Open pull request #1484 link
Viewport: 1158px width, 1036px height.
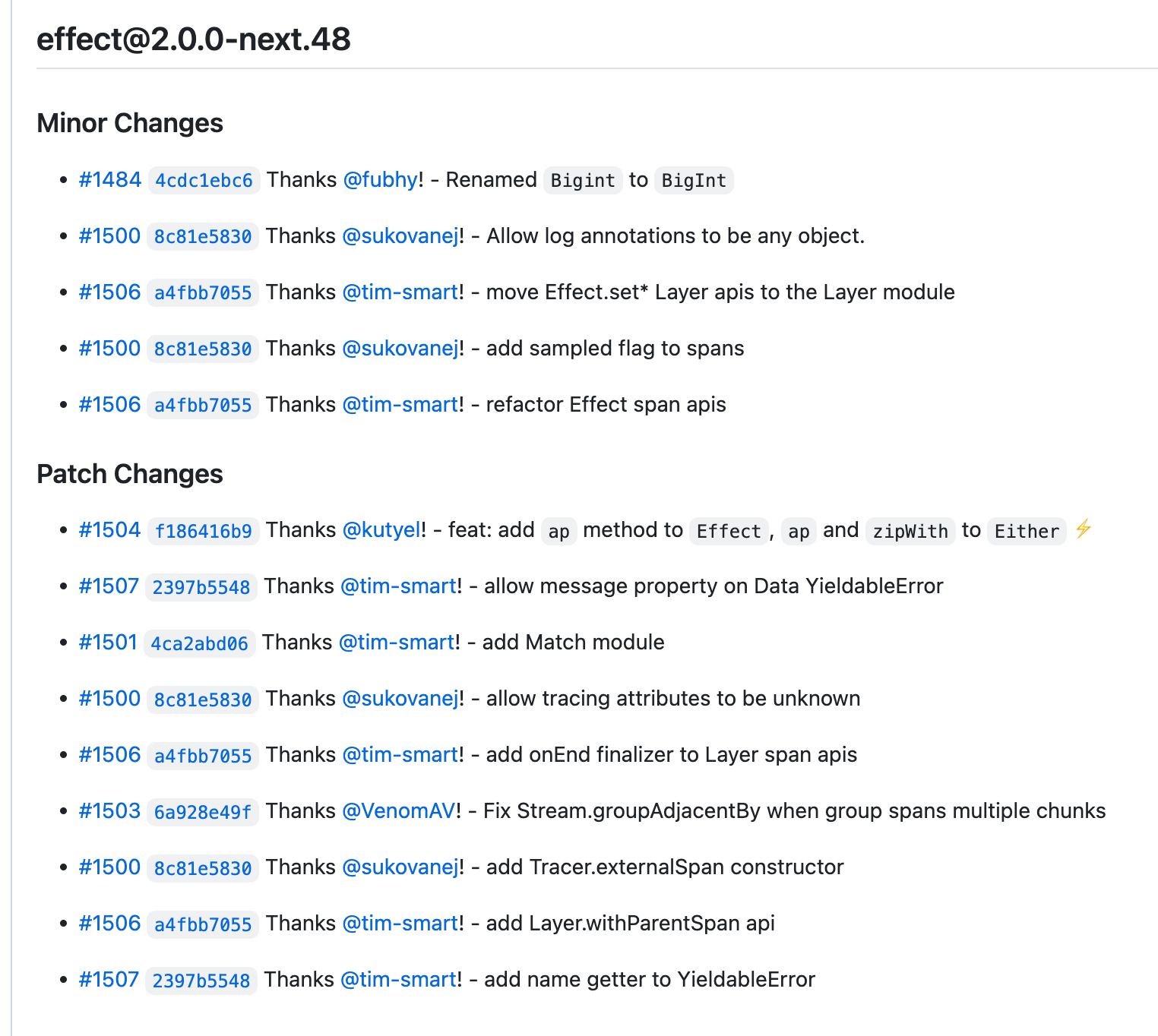click(110, 180)
